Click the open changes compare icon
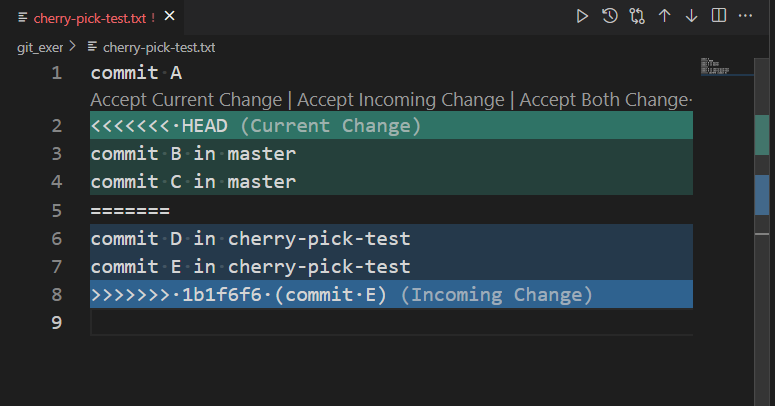Screen dimensions: 775x406 tap(637, 16)
